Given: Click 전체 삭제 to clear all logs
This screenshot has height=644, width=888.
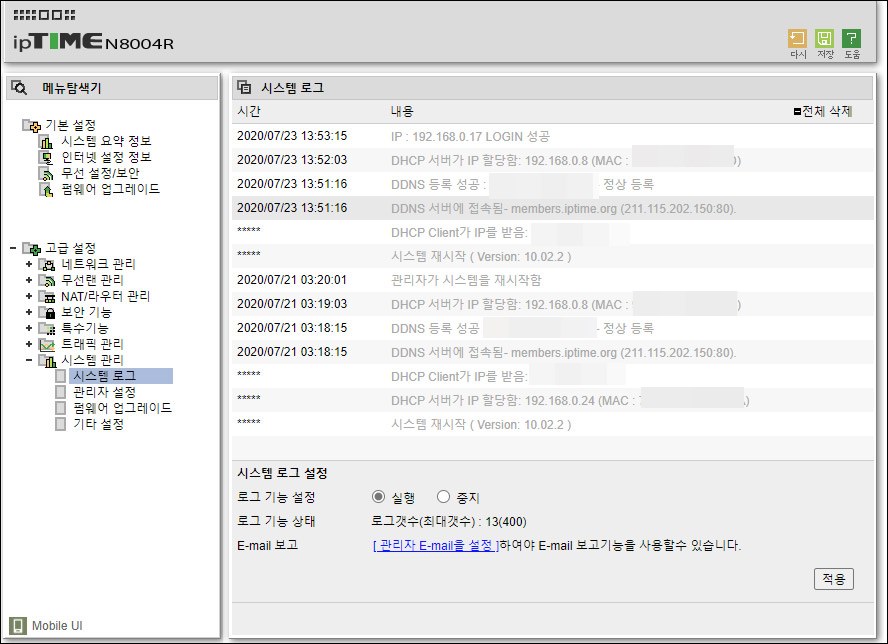Looking at the screenshot, I should pos(822,111).
